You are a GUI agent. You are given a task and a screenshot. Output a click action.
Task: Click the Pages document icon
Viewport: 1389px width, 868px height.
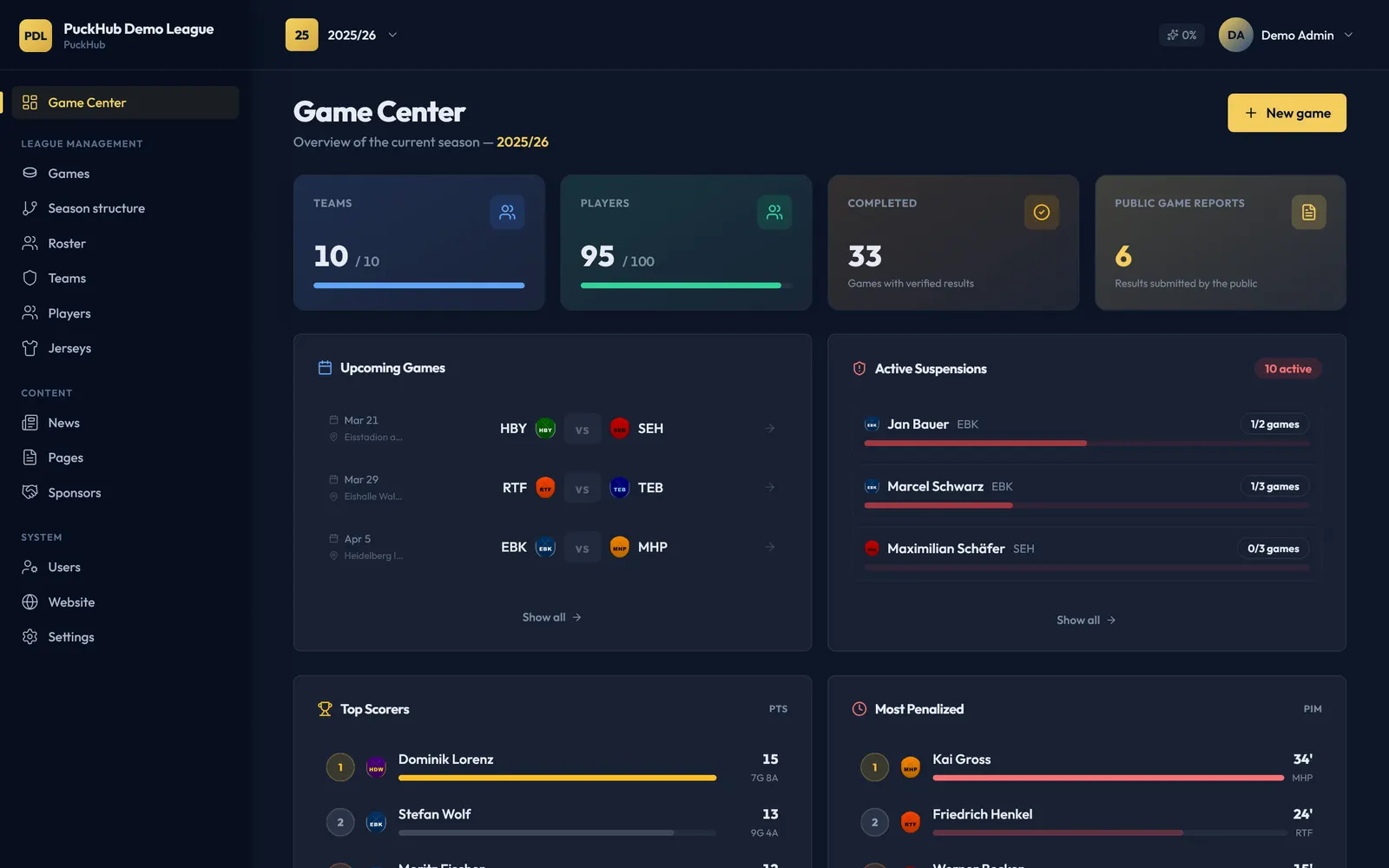pos(30,457)
